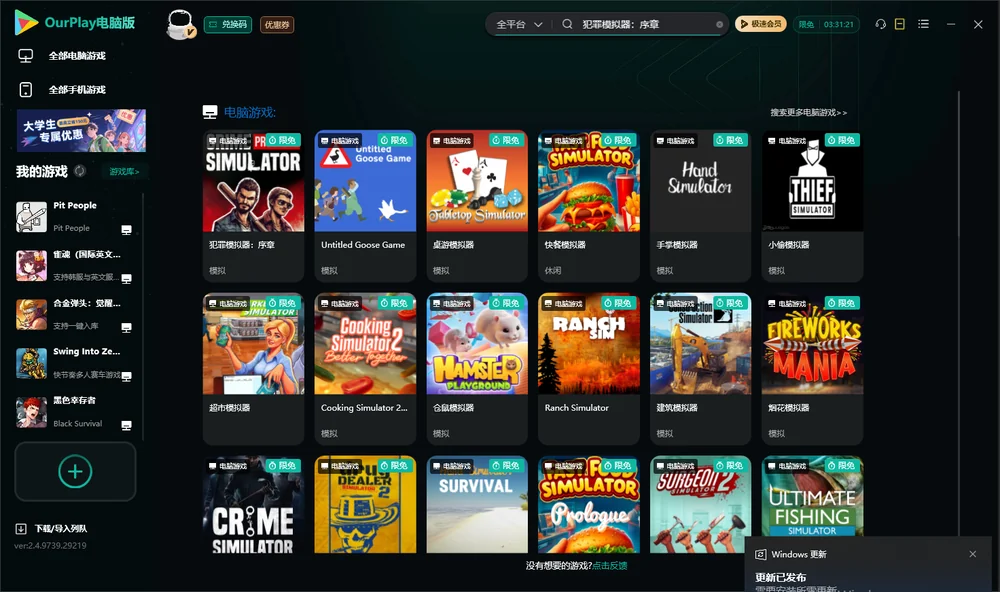
Task: Click the PC icon on 重魂 row
Action: (x=126, y=279)
